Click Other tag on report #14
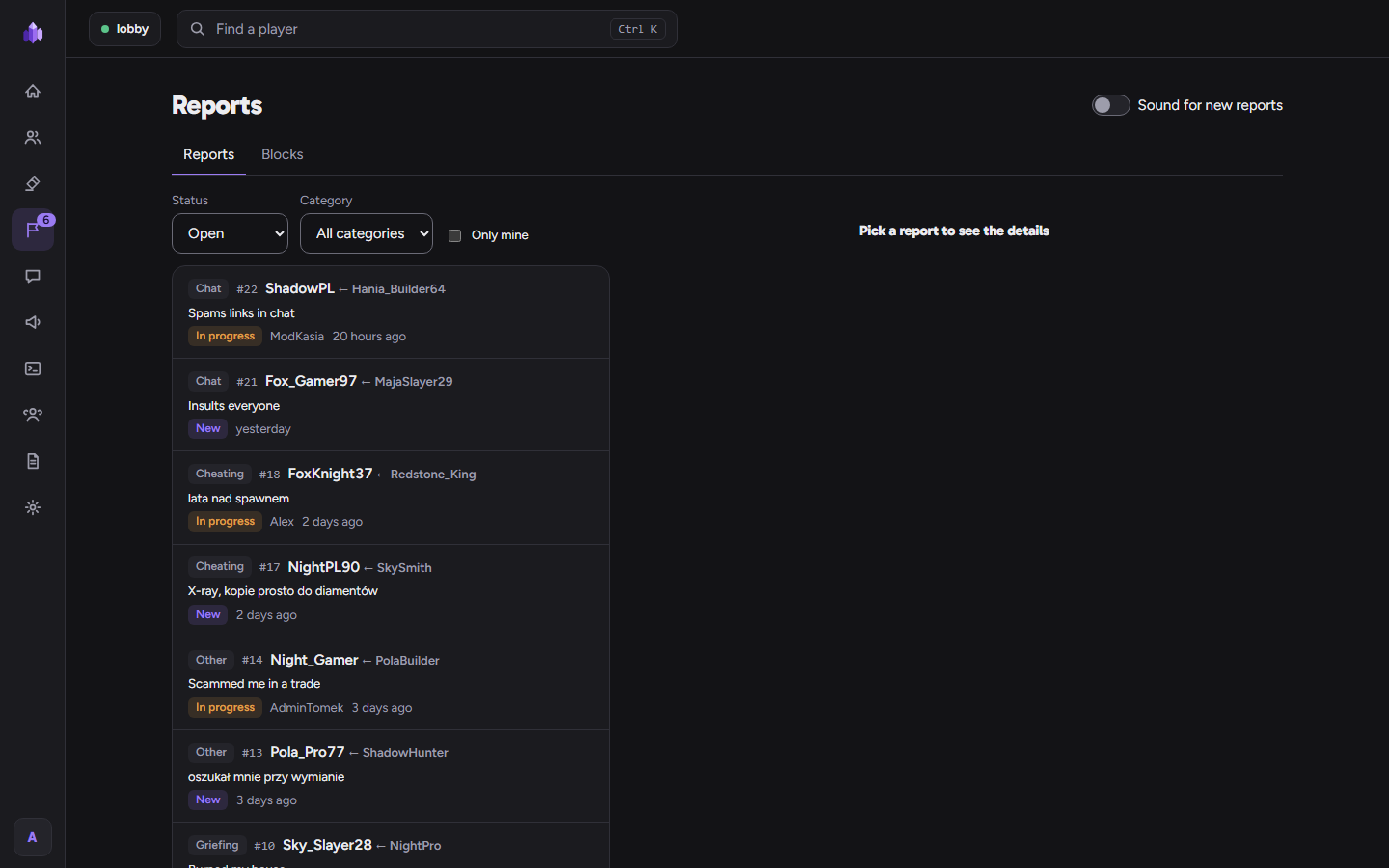Screen dimensions: 1389x868 [x=211, y=660]
